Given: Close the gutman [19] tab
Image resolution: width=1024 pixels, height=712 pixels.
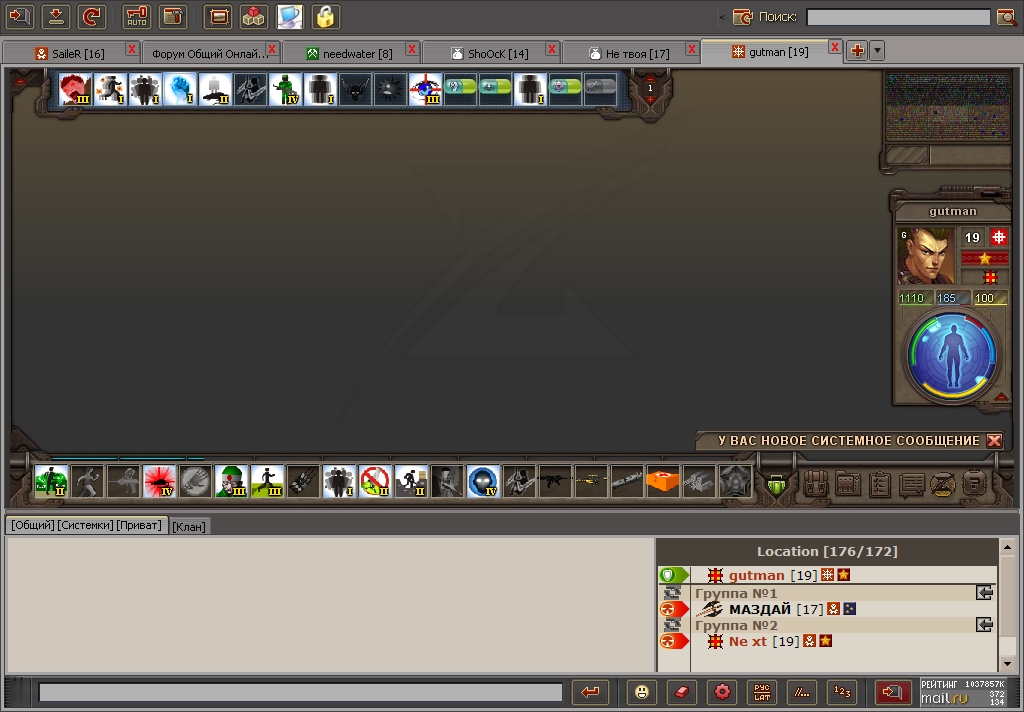Looking at the screenshot, I should click(834, 48).
